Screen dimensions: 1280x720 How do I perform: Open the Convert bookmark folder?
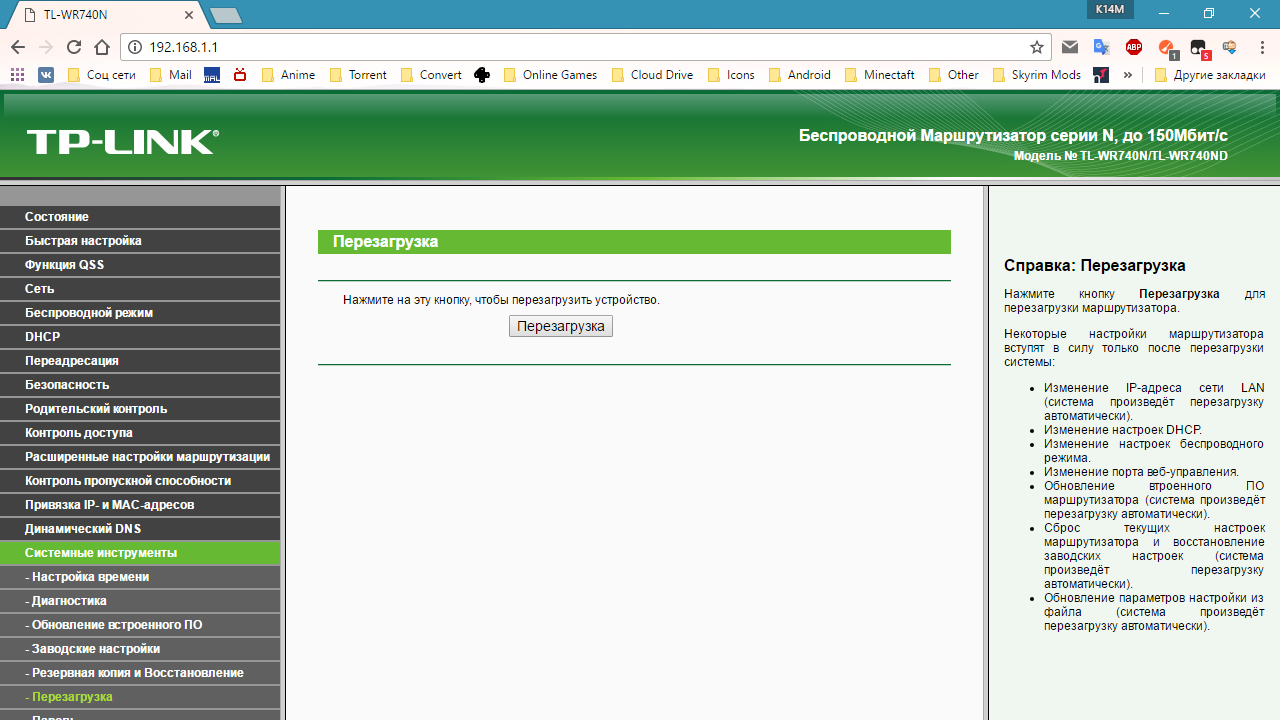point(431,75)
